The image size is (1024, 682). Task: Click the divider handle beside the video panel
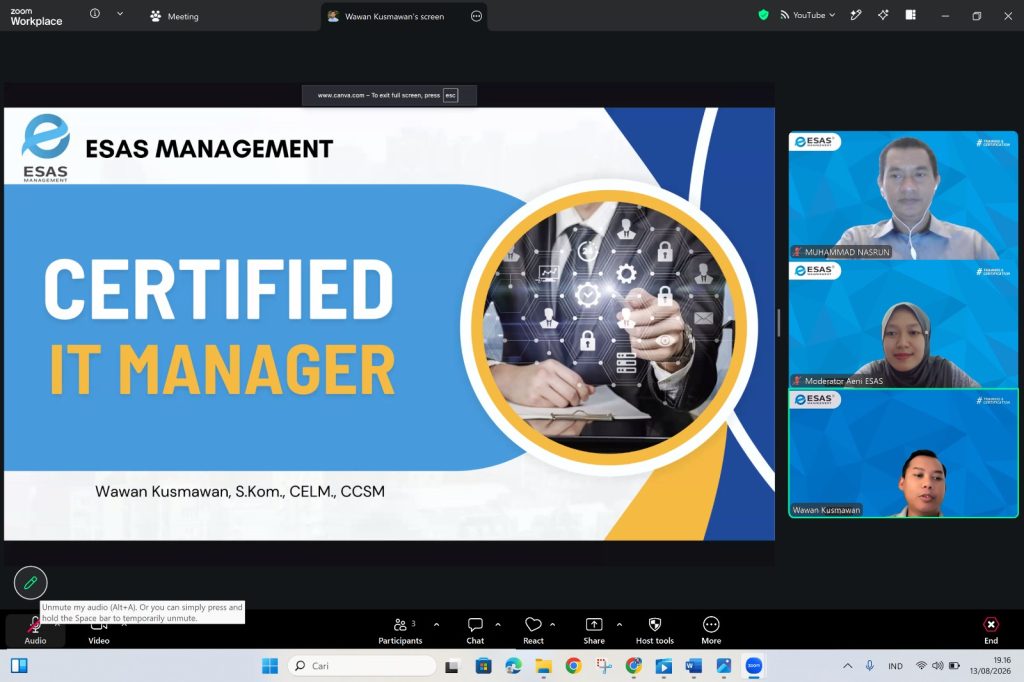pyautogui.click(x=778, y=323)
